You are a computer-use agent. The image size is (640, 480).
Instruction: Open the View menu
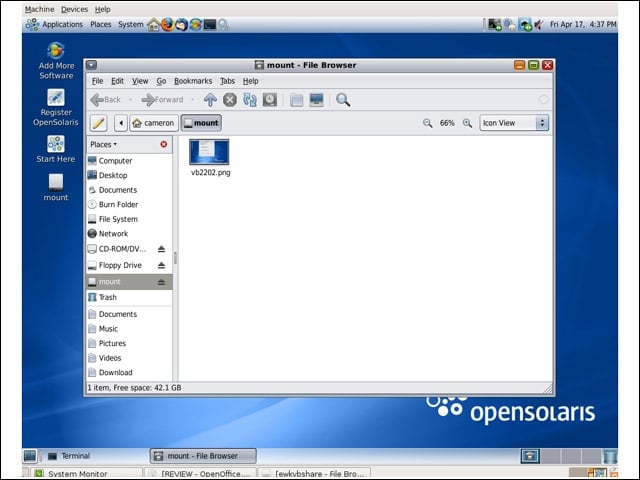[140, 81]
